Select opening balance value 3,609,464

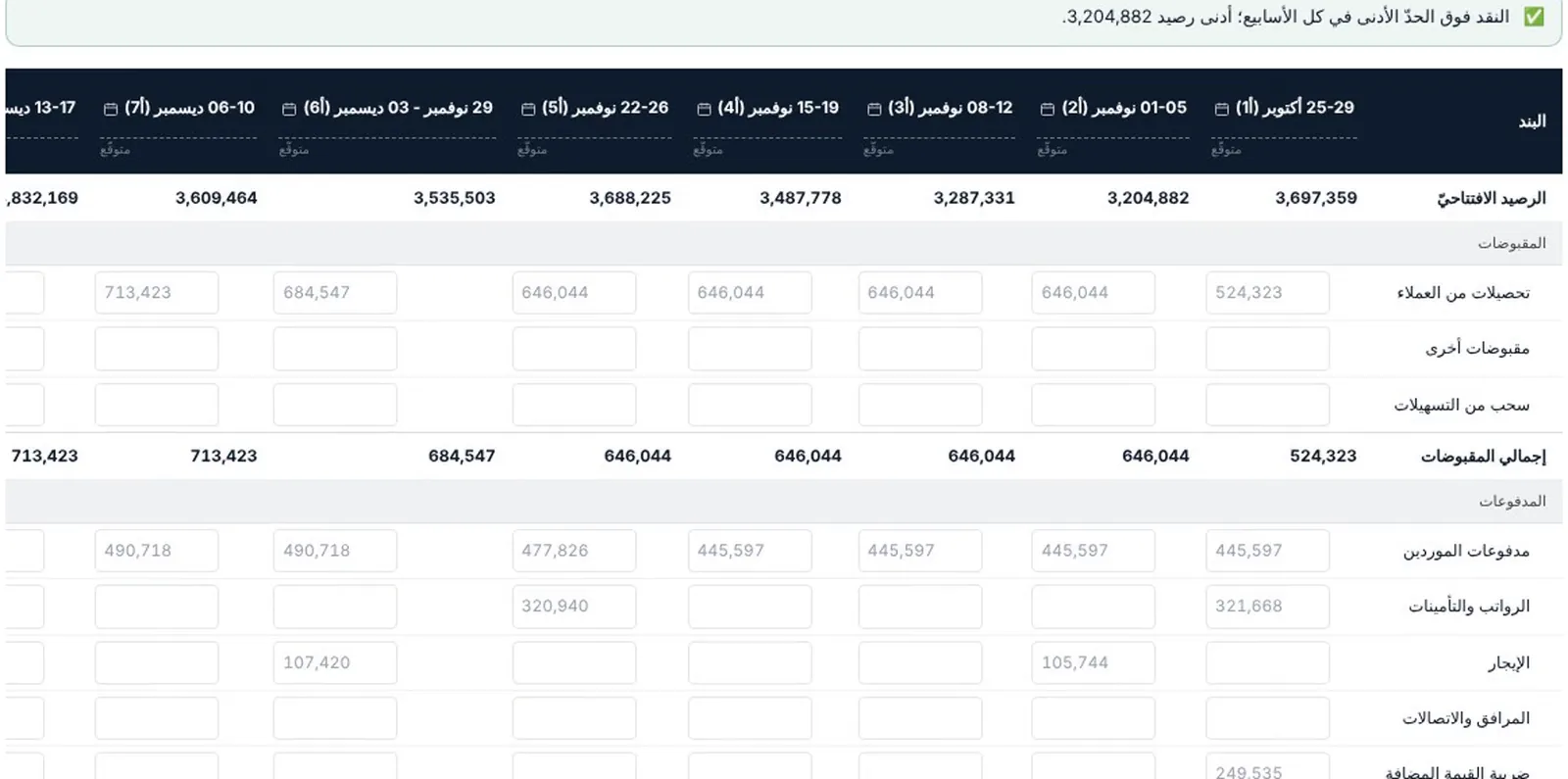pyautogui.click(x=217, y=198)
